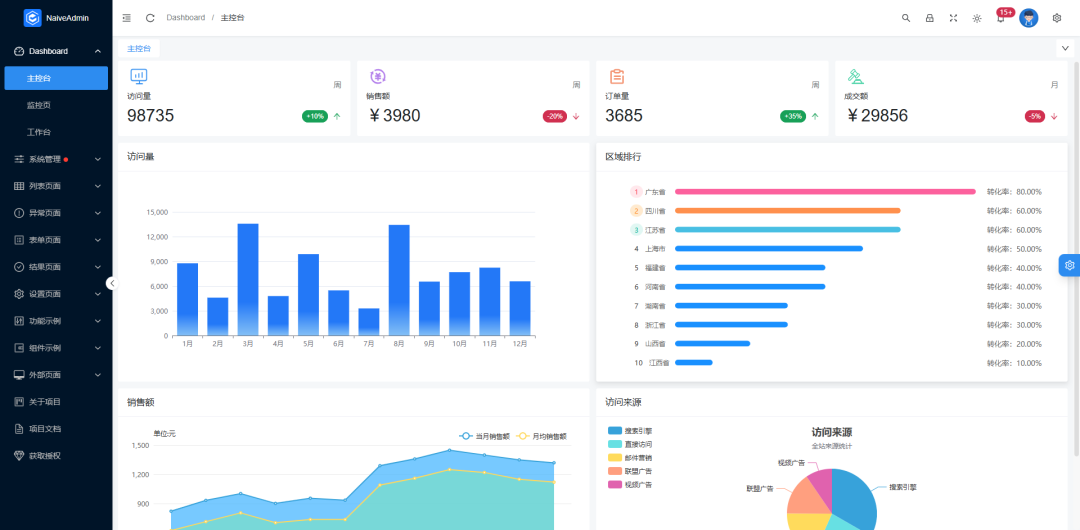The image size is (1080, 530).
Task: Expand the 异常页面 menu chevron
Action: [98, 213]
